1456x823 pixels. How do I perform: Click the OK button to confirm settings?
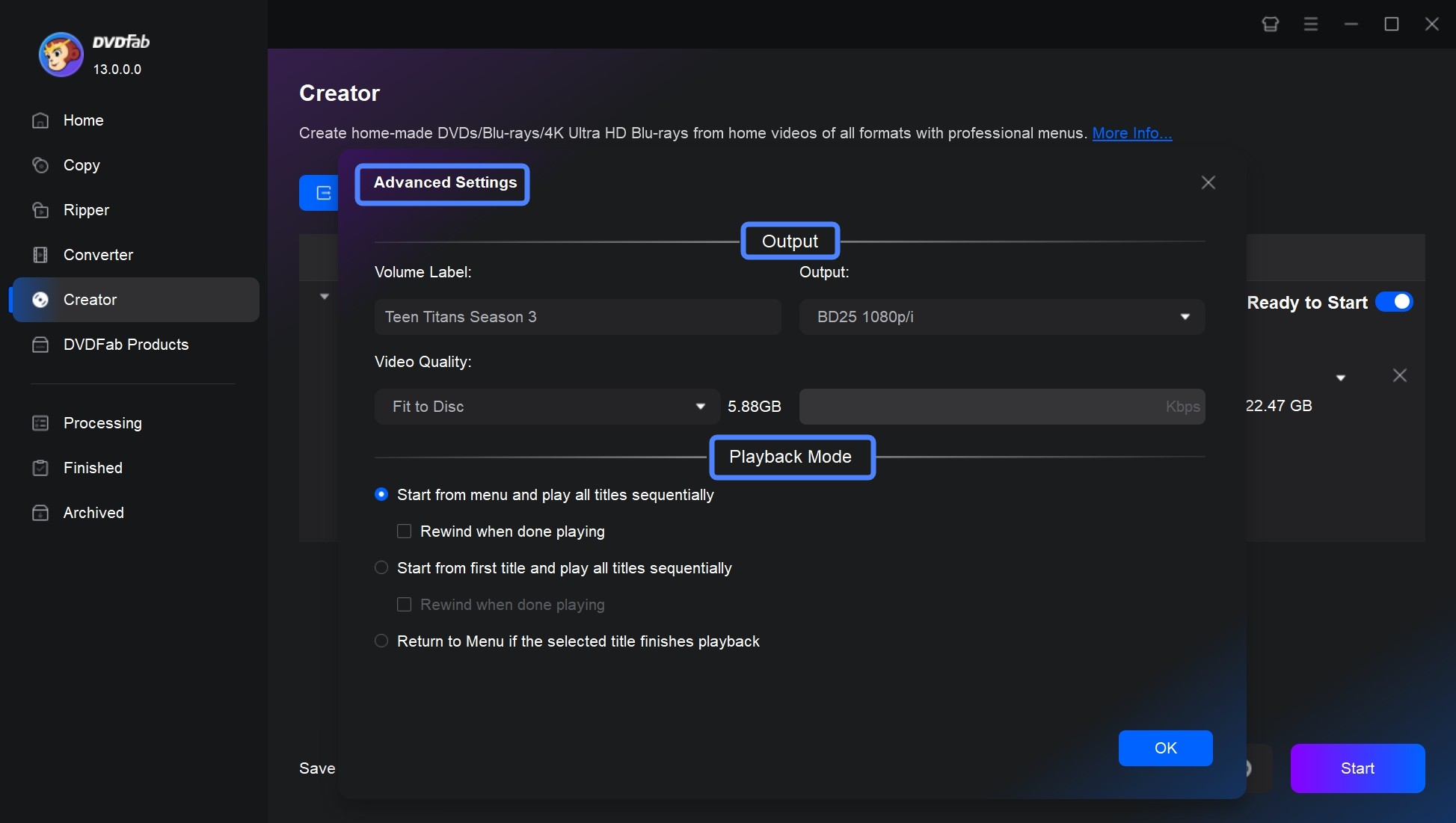point(1164,747)
